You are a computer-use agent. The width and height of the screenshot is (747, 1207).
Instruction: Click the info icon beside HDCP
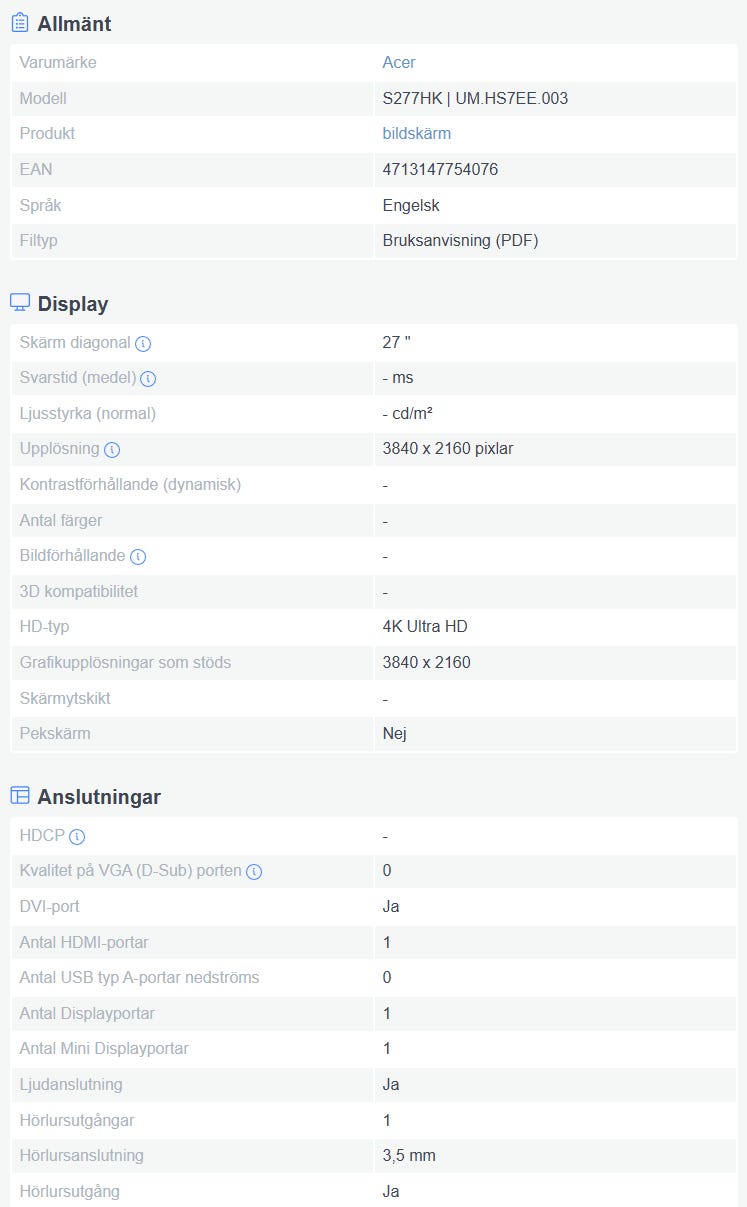point(77,836)
